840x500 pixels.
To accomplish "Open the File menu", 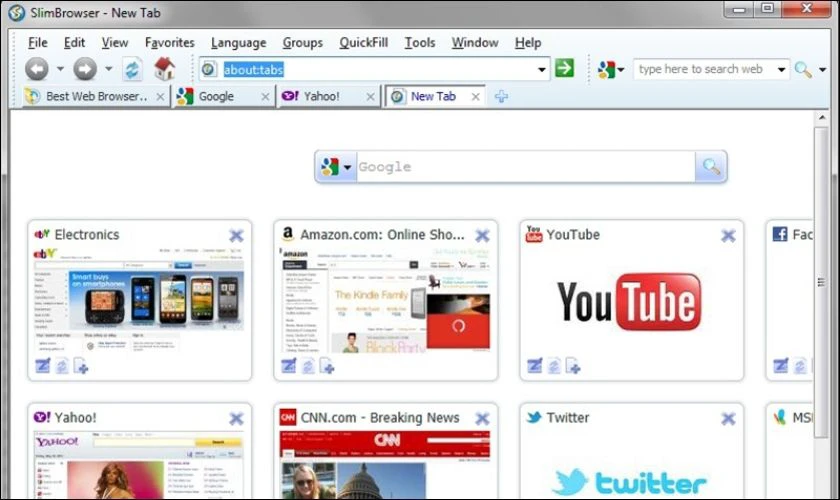I will [x=38, y=43].
